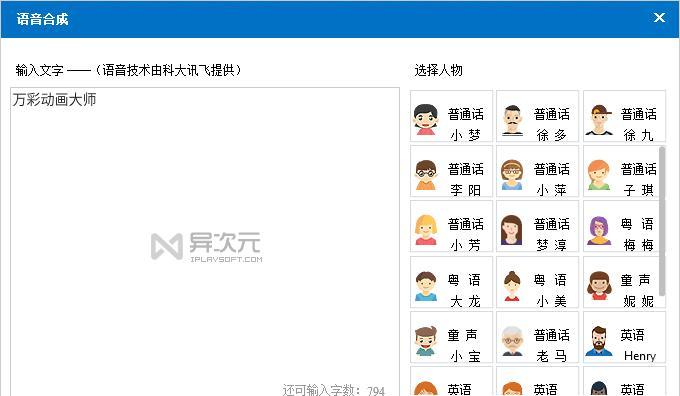Click the 老马 name label
The image size is (680, 396).
click(x=552, y=357)
